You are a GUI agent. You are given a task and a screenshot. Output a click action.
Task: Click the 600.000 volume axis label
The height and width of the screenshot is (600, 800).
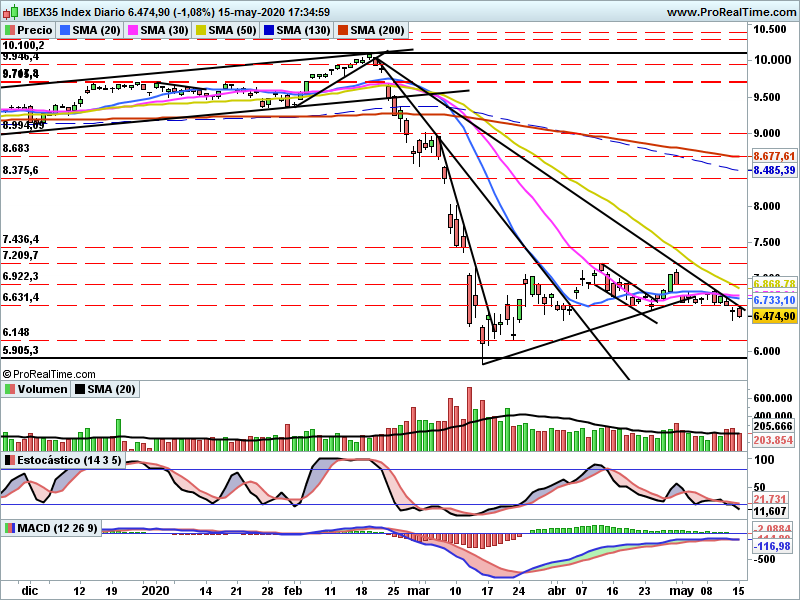tap(772, 398)
